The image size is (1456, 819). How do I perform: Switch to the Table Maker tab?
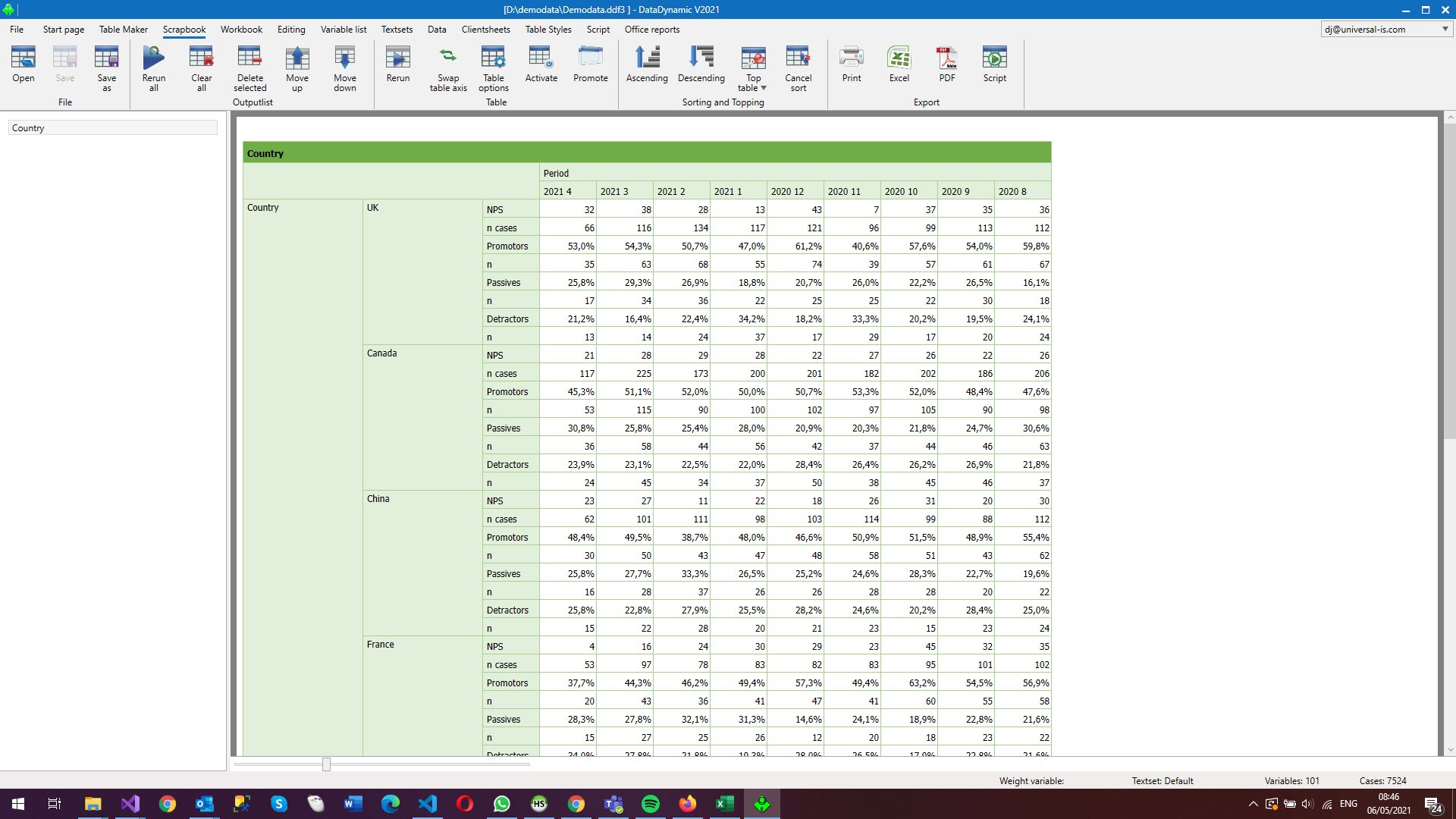[123, 29]
